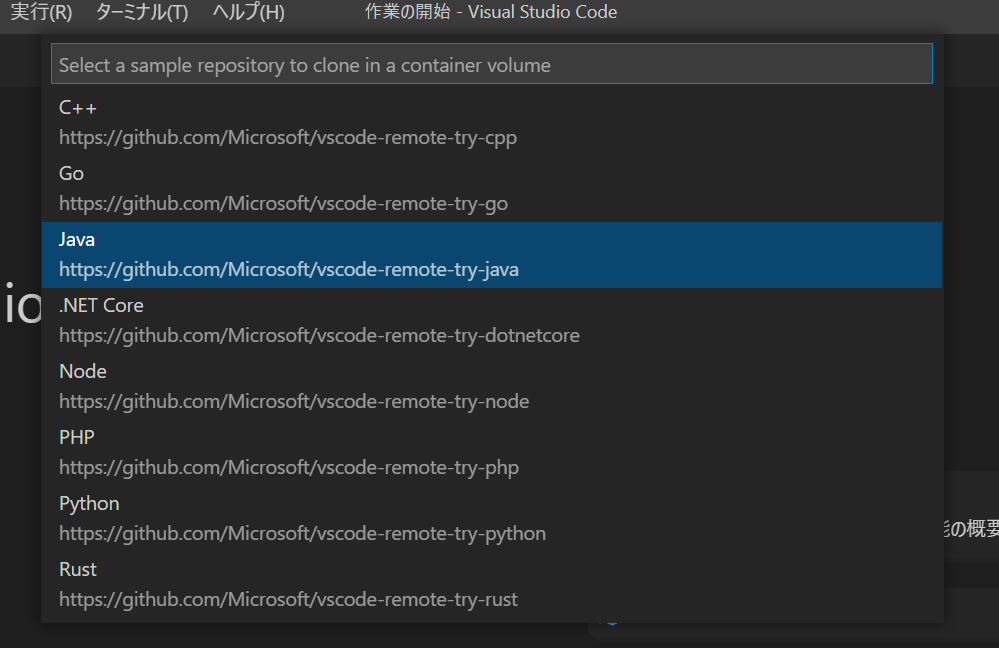Click the vscode-remote-try-dotnetcore URL

pyautogui.click(x=319, y=336)
